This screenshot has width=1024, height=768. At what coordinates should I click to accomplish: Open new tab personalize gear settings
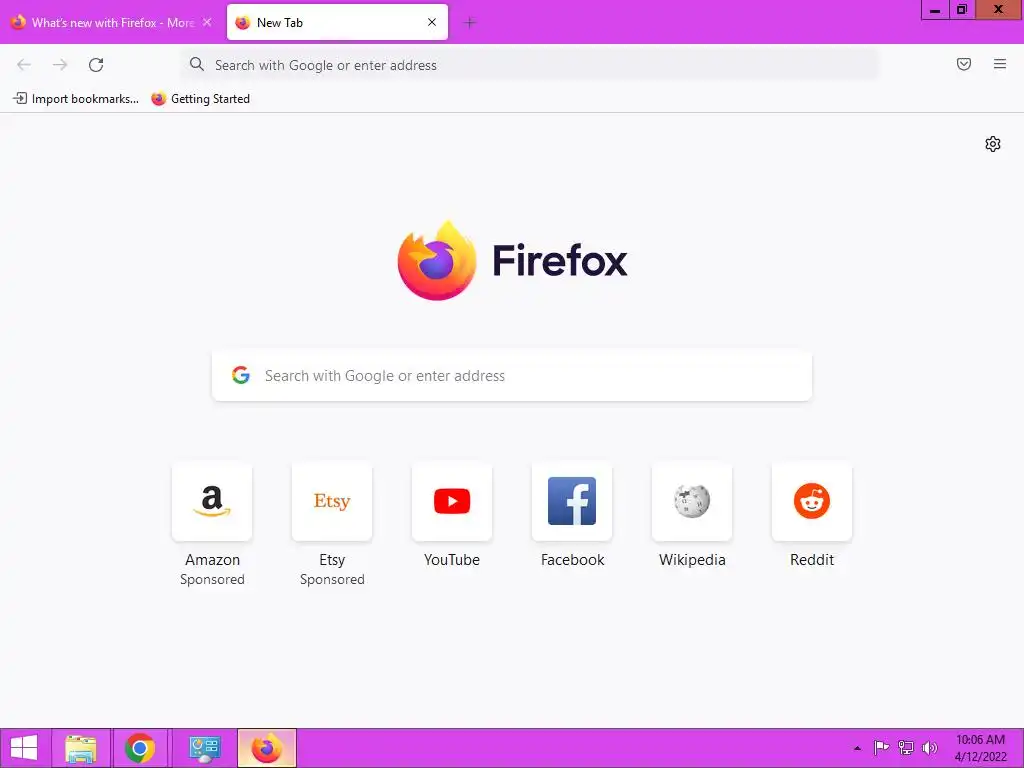[993, 144]
